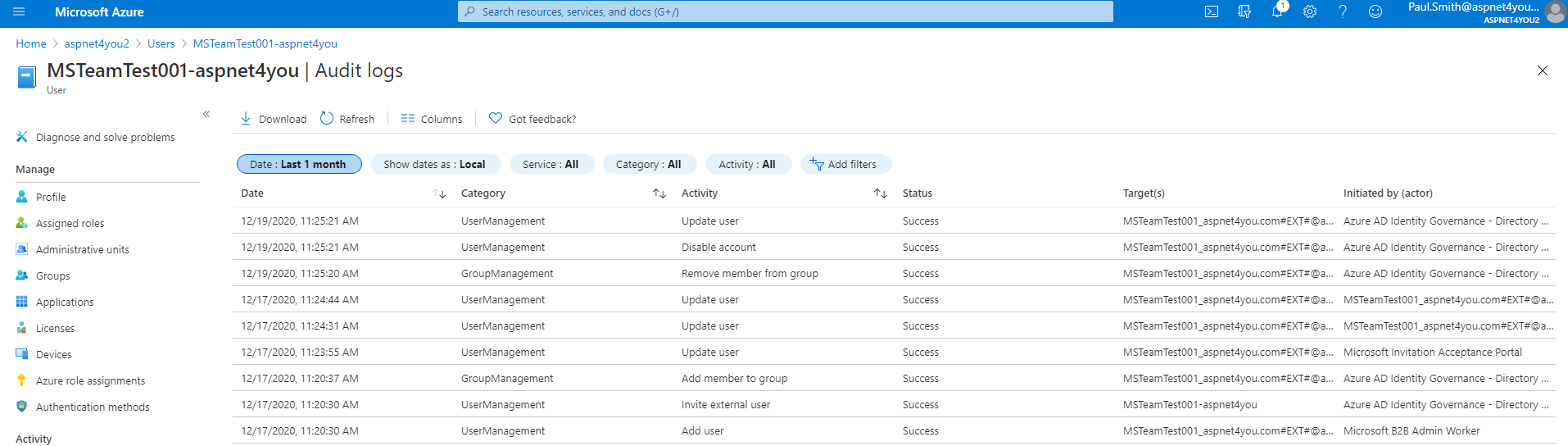Open the Add member to group log row
The width and height of the screenshot is (1568, 446).
coord(894,378)
